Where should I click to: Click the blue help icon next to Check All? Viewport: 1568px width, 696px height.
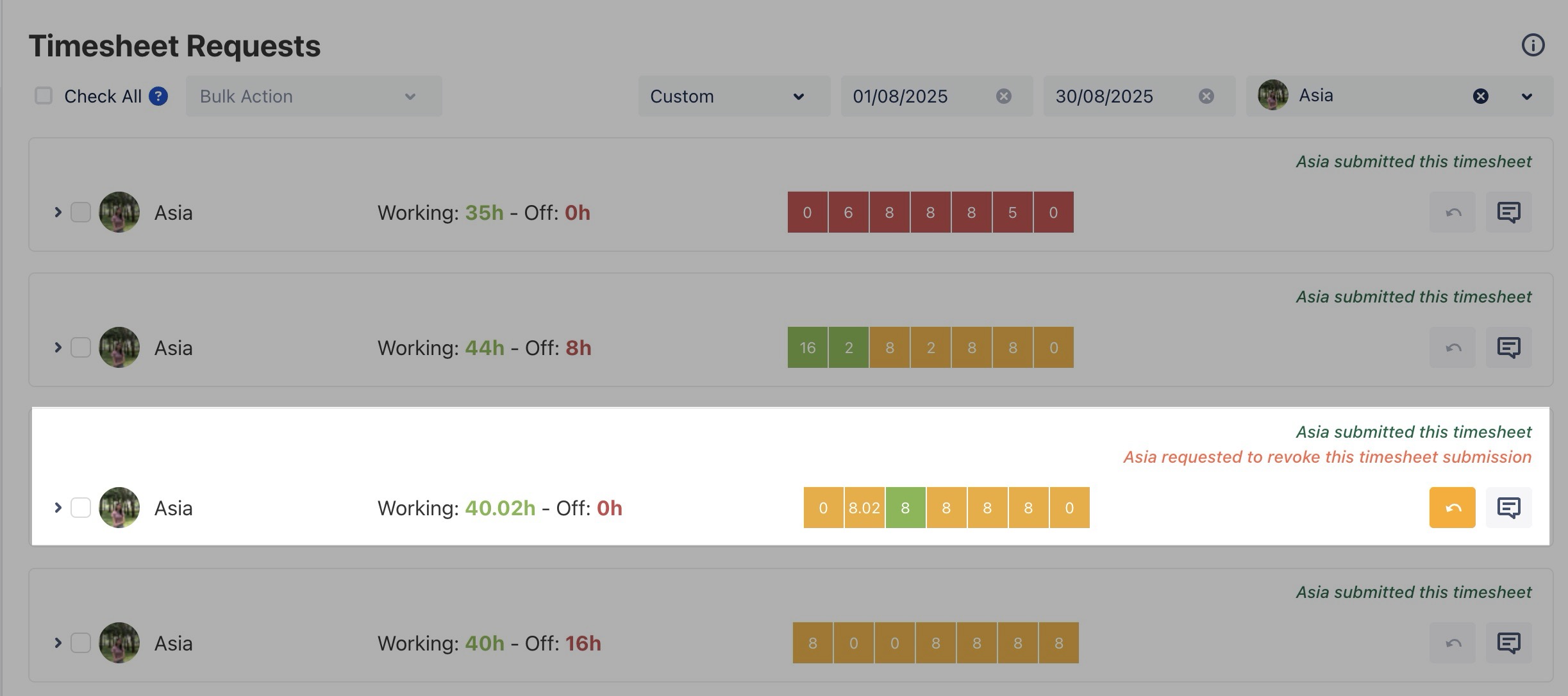click(158, 96)
